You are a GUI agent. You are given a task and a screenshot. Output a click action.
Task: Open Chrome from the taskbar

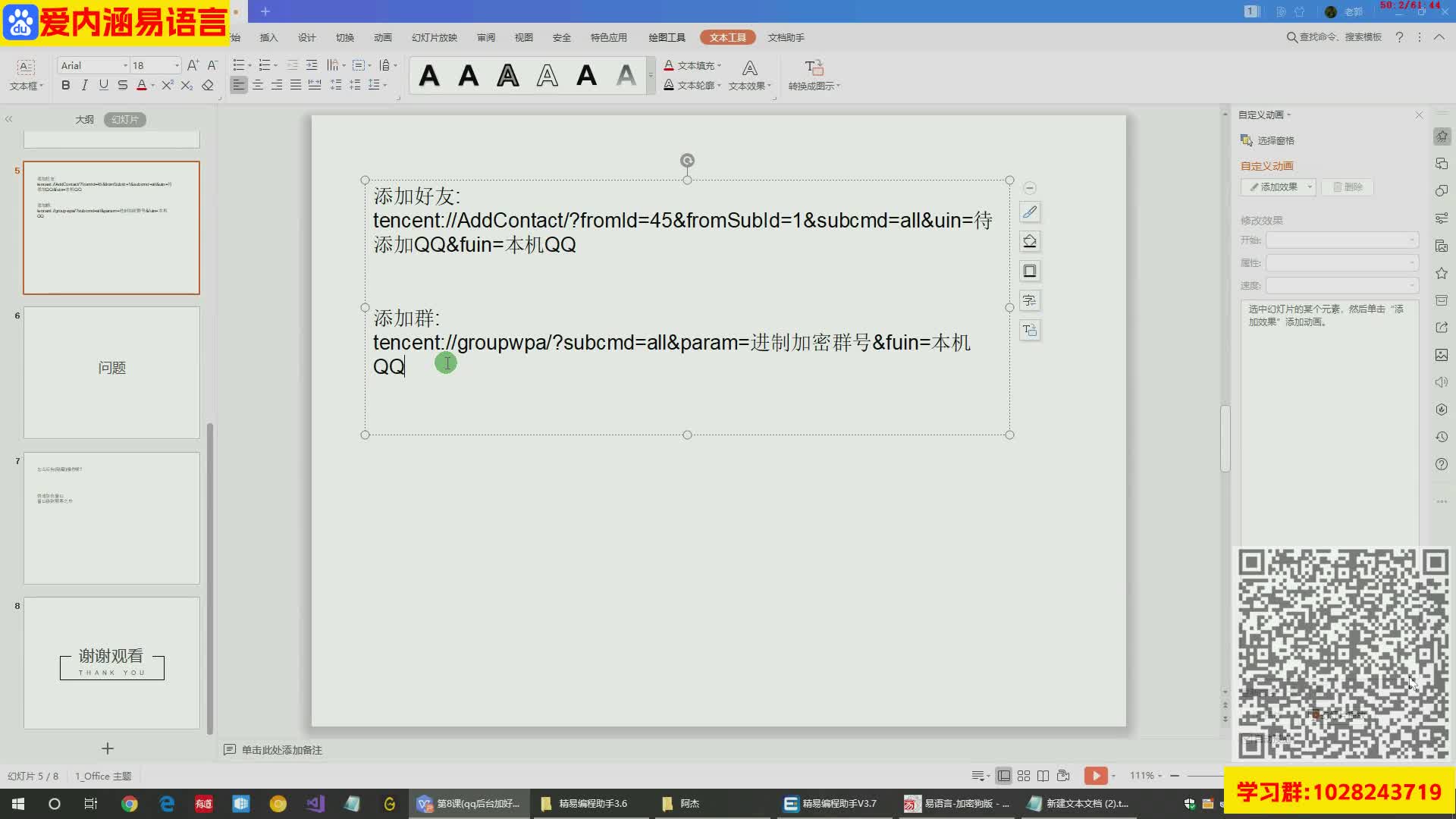pyautogui.click(x=130, y=804)
